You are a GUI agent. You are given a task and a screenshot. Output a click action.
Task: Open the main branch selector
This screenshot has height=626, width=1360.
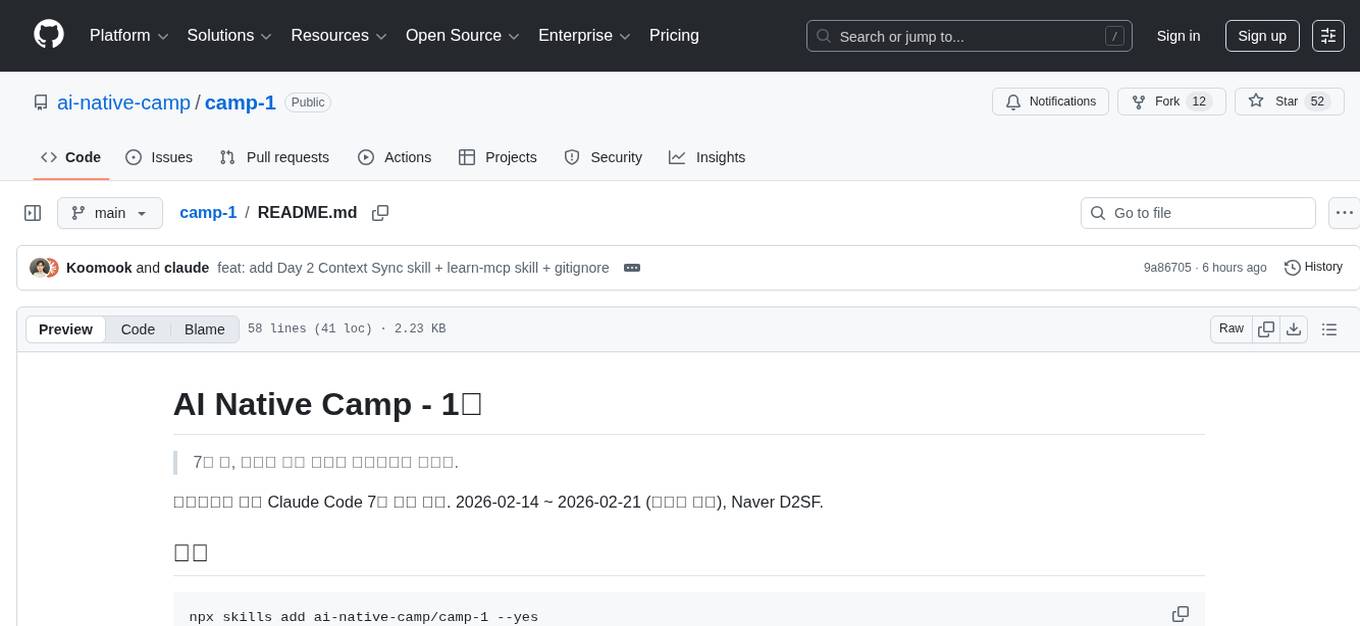(109, 212)
